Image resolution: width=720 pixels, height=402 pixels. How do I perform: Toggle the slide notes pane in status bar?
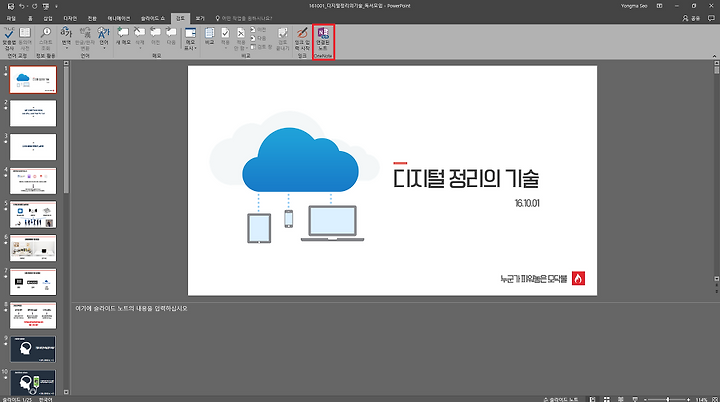(560, 399)
